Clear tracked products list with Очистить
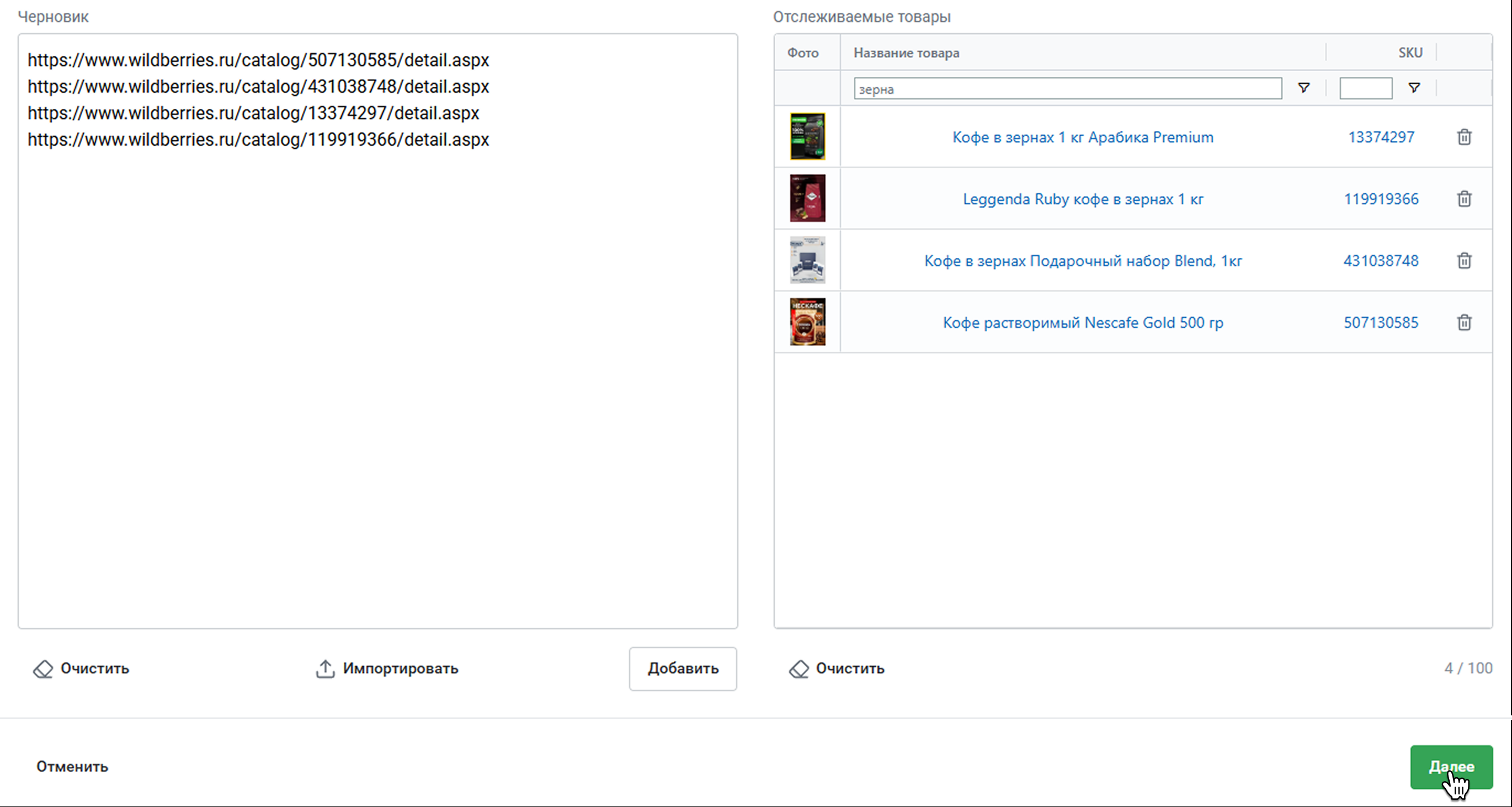 coord(837,668)
